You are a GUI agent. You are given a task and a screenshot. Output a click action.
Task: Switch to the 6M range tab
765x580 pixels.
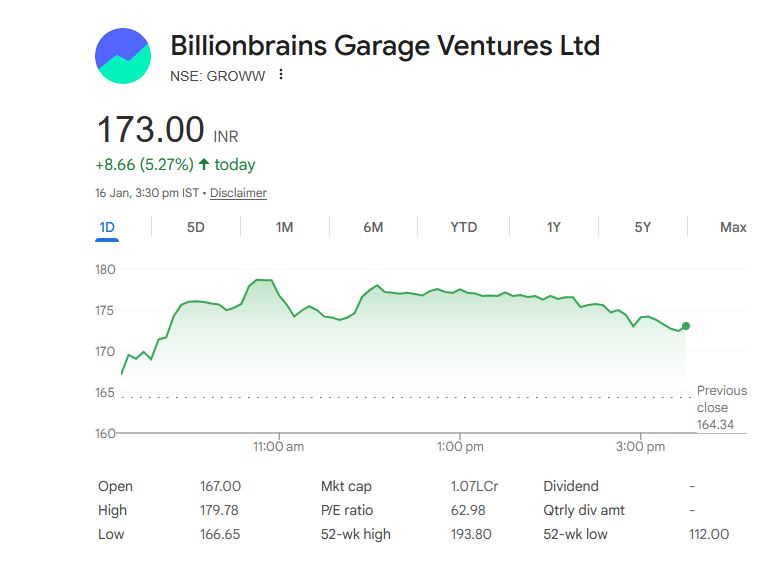click(x=373, y=227)
